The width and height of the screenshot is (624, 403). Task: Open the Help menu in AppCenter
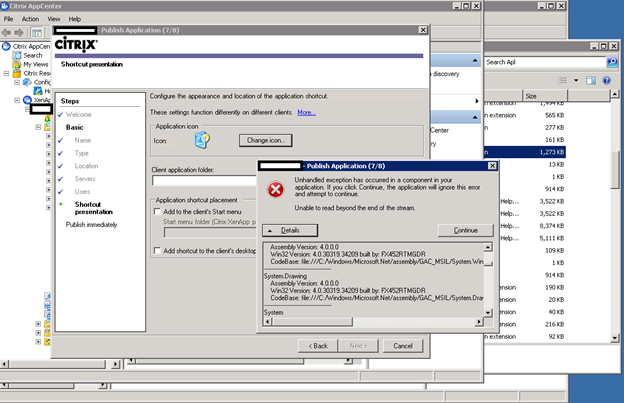pyautogui.click(x=74, y=19)
